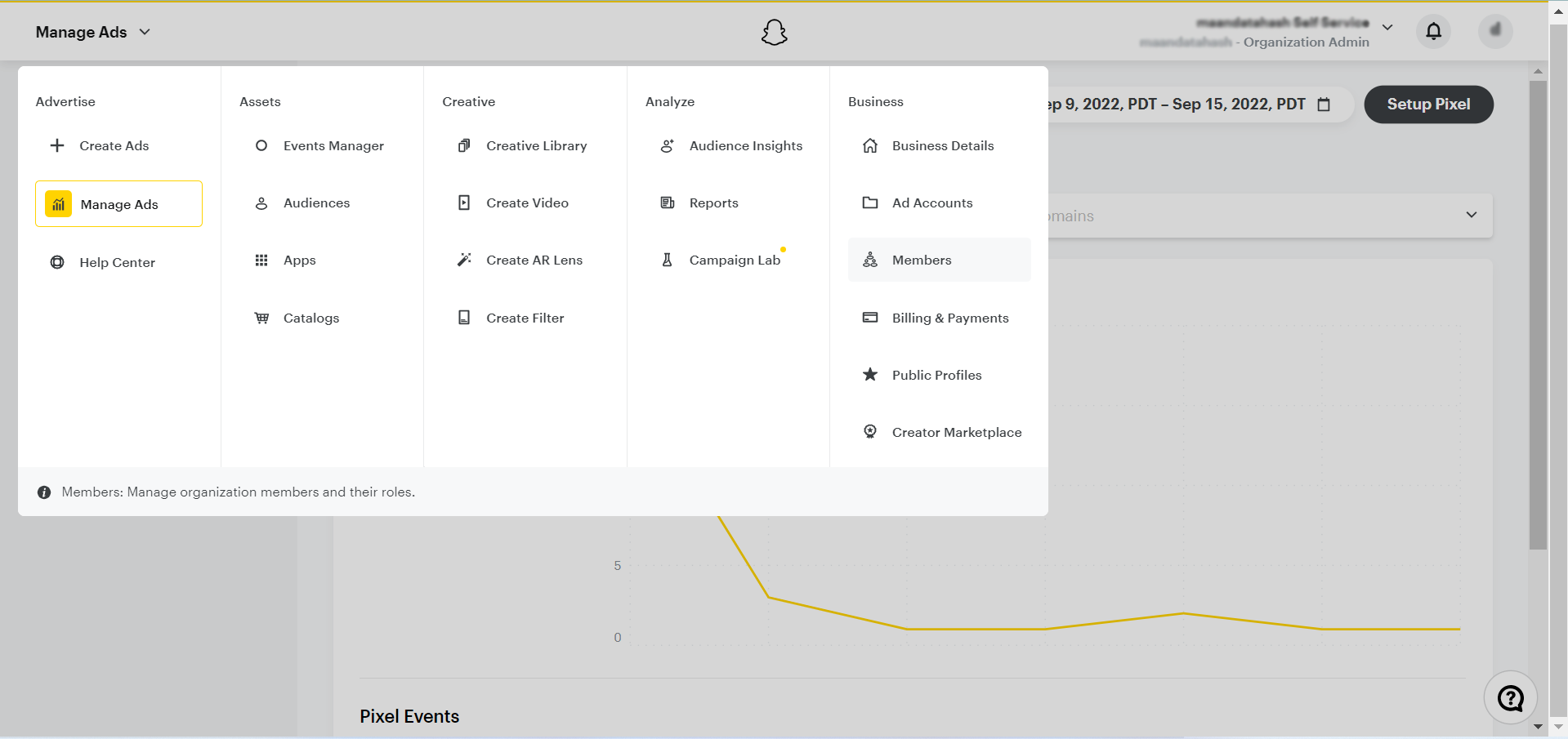This screenshot has height=739, width=1568.
Task: Click the Creative Library copy icon
Action: (x=464, y=145)
